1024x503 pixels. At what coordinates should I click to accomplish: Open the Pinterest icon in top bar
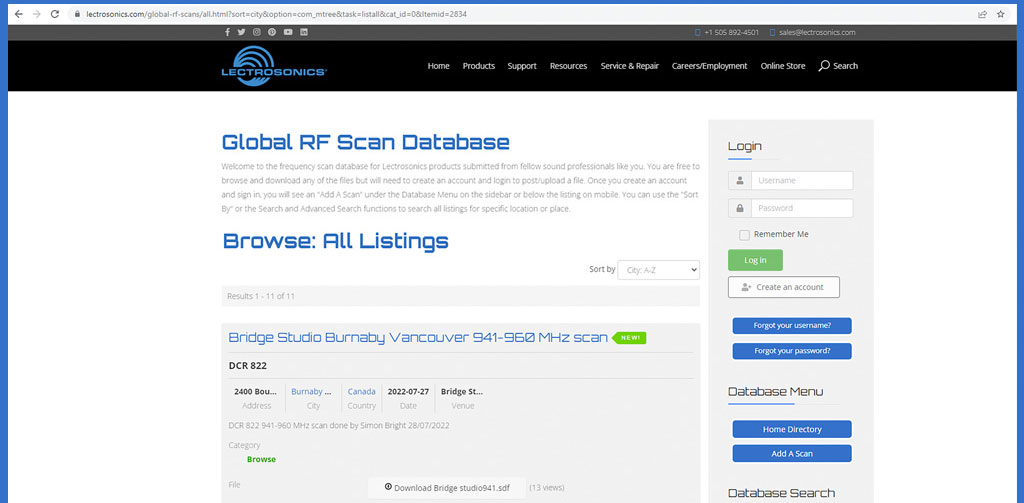(272, 32)
